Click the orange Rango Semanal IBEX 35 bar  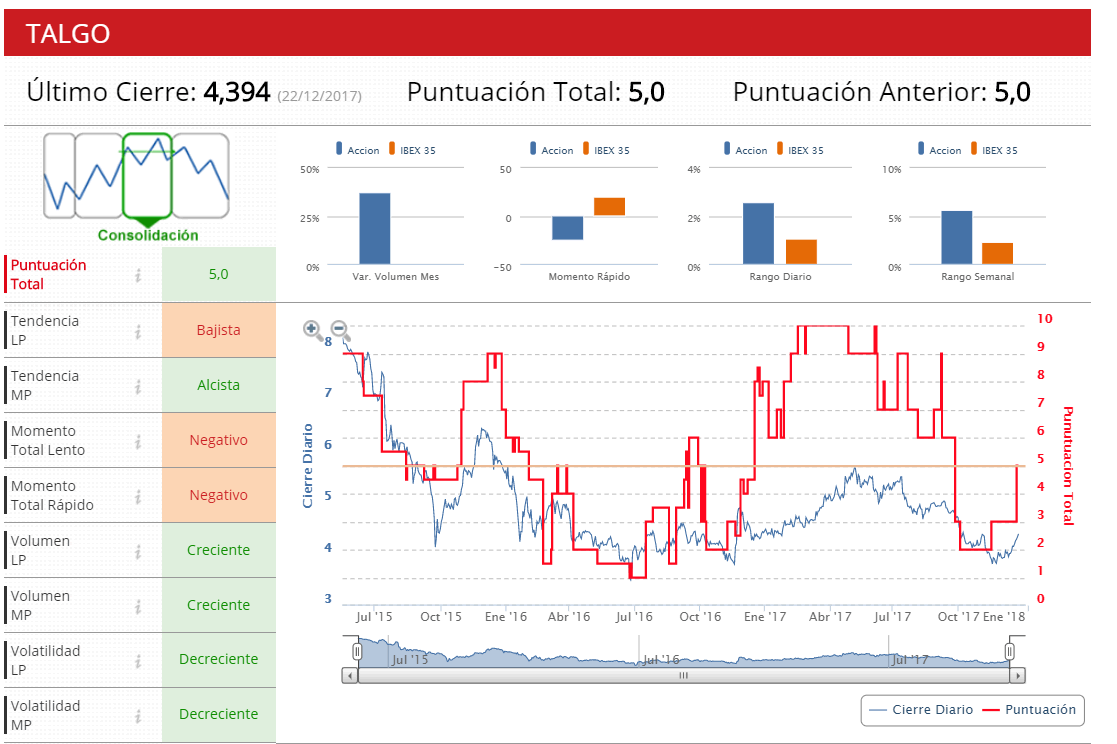point(997,254)
